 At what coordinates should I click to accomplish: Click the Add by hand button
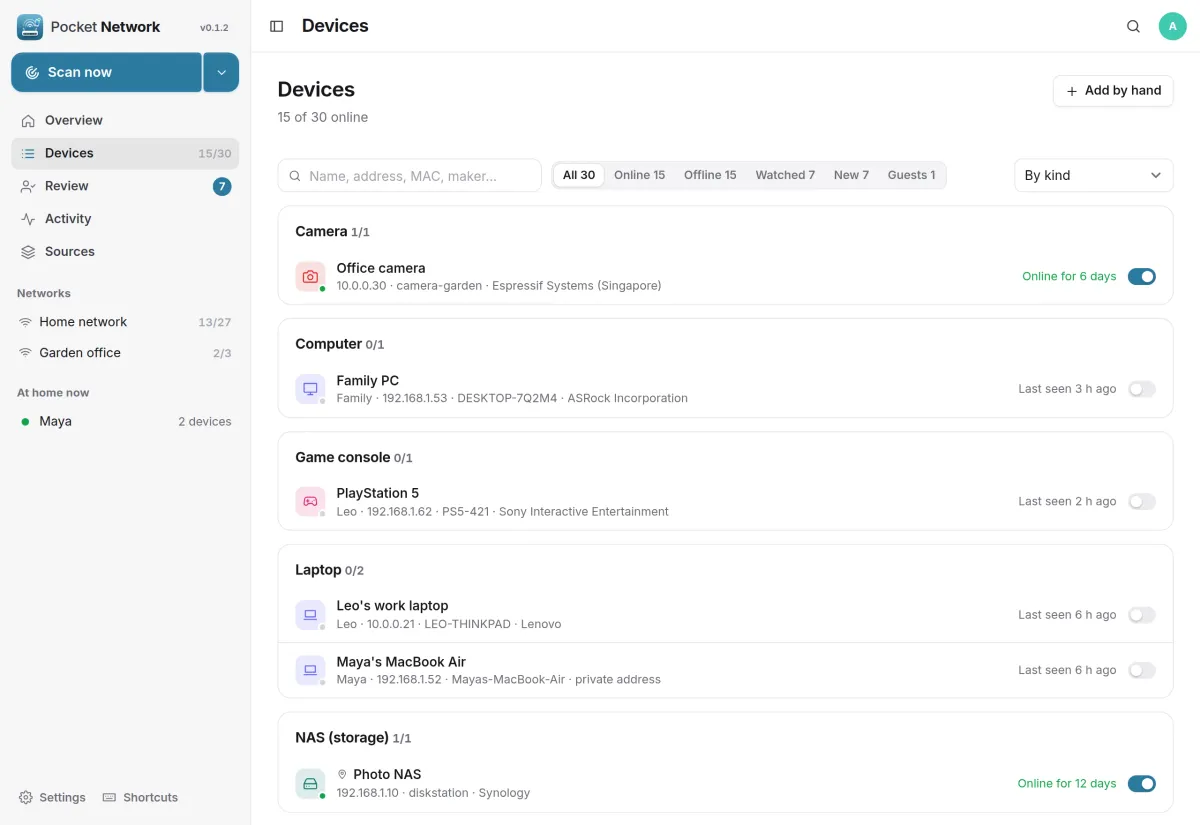[x=1113, y=91]
